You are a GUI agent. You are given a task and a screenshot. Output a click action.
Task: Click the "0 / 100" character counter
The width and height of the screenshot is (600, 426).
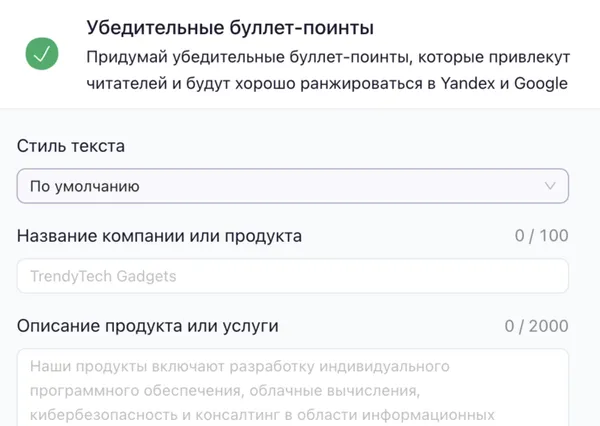pyautogui.click(x=541, y=236)
